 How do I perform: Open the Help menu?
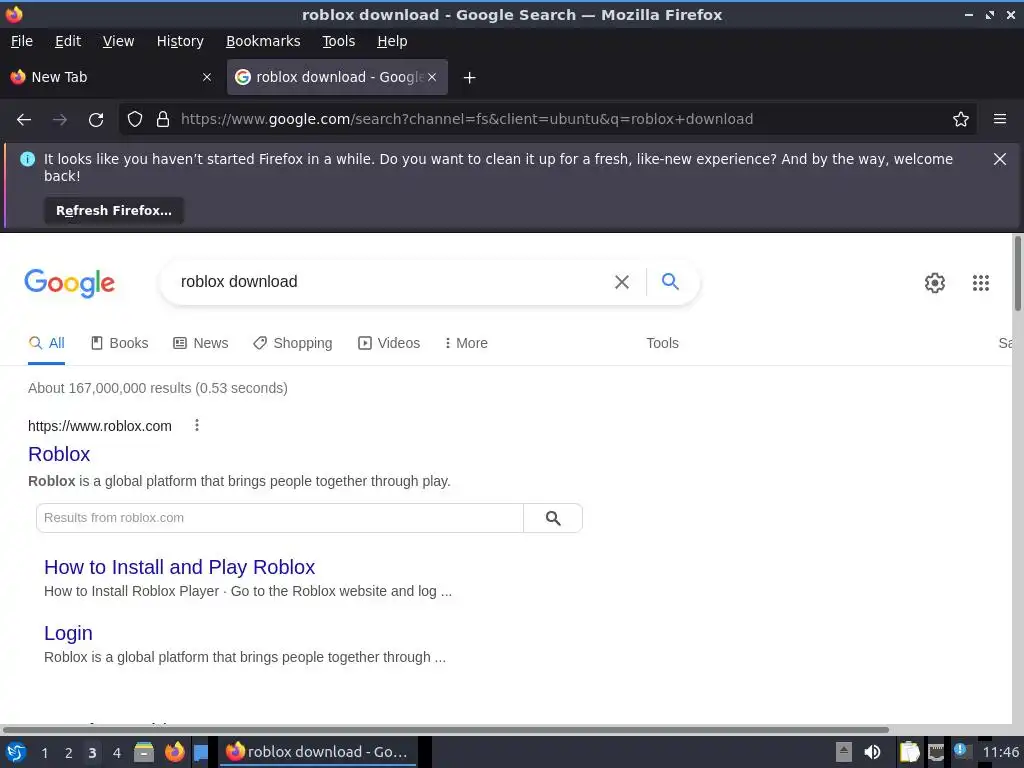392,41
